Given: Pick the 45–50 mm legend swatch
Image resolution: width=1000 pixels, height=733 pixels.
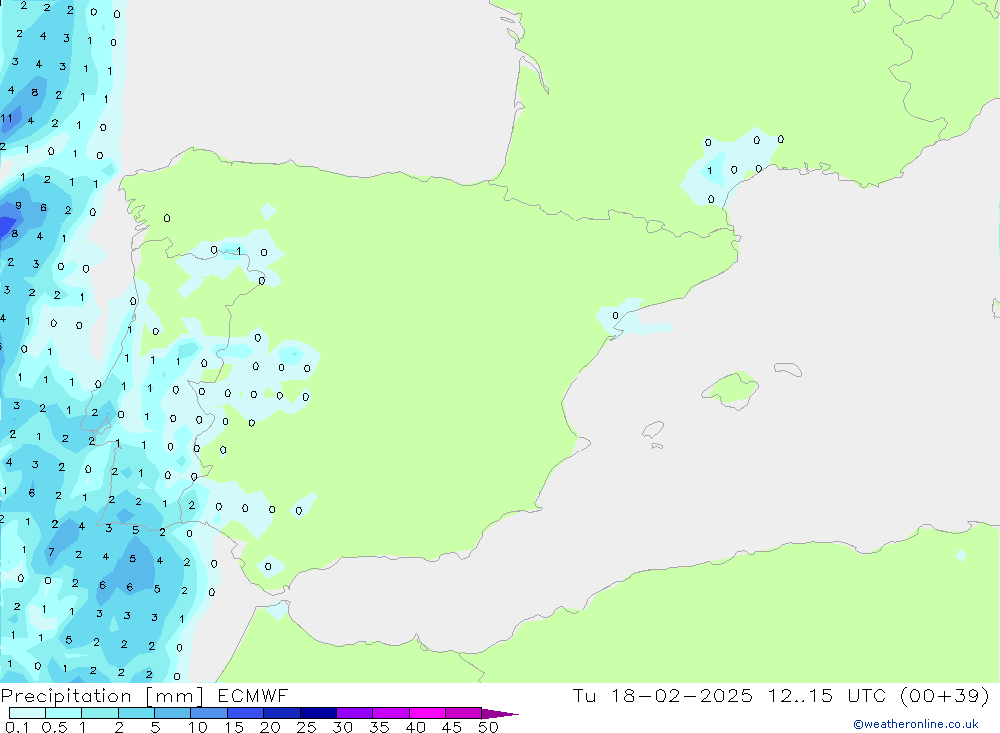Looking at the screenshot, I should [464, 713].
